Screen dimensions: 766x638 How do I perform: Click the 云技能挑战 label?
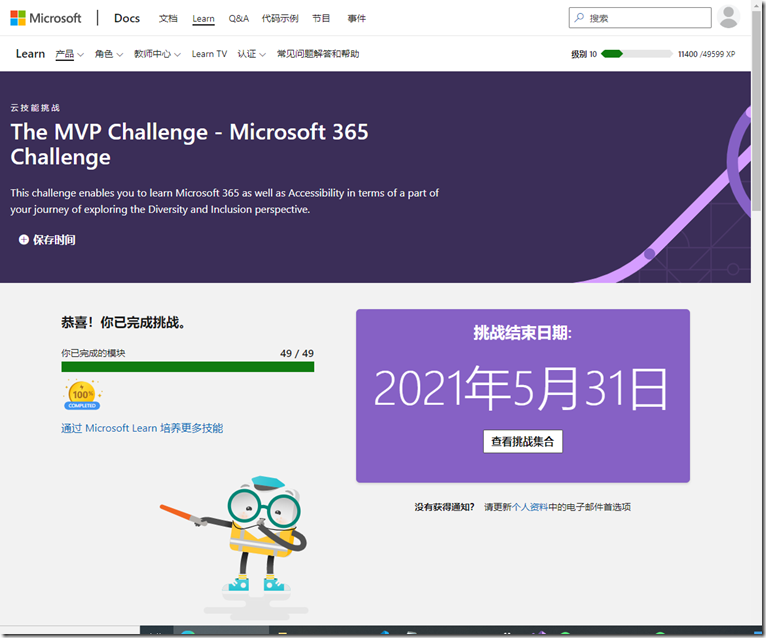point(35,108)
